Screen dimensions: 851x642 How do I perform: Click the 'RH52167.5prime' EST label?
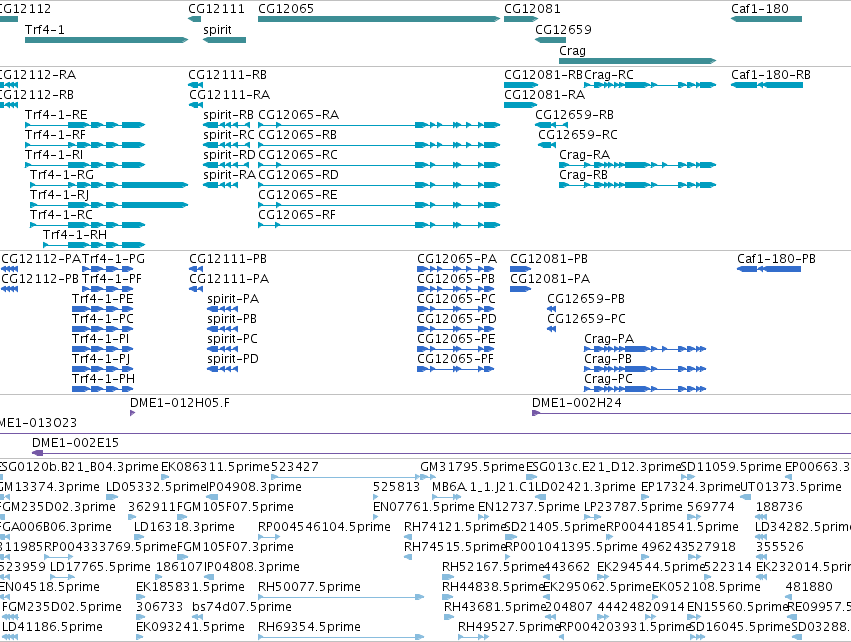(493, 567)
